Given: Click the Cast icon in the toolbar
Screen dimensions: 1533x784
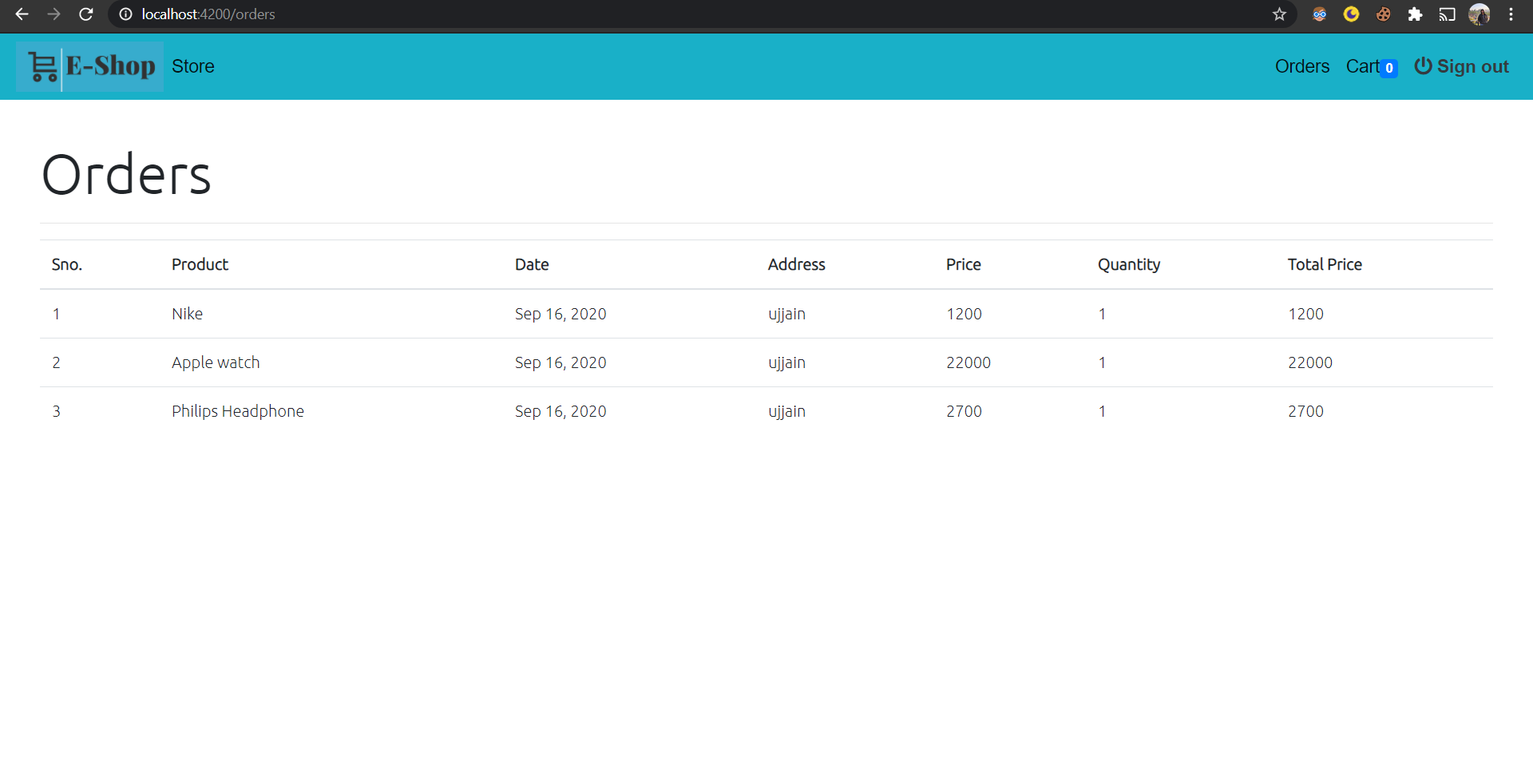Looking at the screenshot, I should [x=1448, y=14].
